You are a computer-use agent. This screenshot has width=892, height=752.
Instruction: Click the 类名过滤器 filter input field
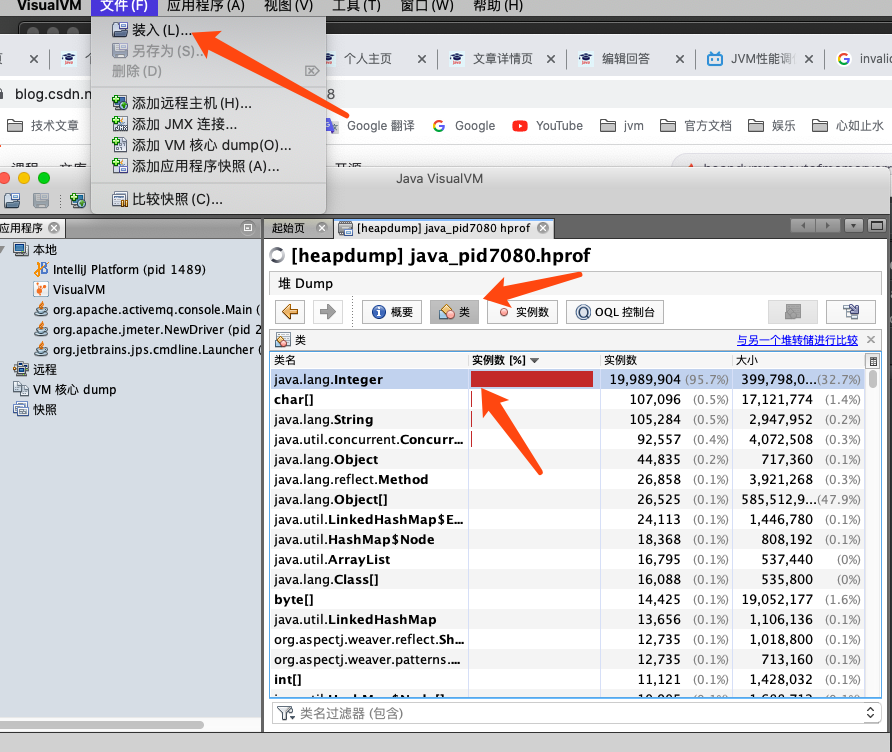[576, 713]
